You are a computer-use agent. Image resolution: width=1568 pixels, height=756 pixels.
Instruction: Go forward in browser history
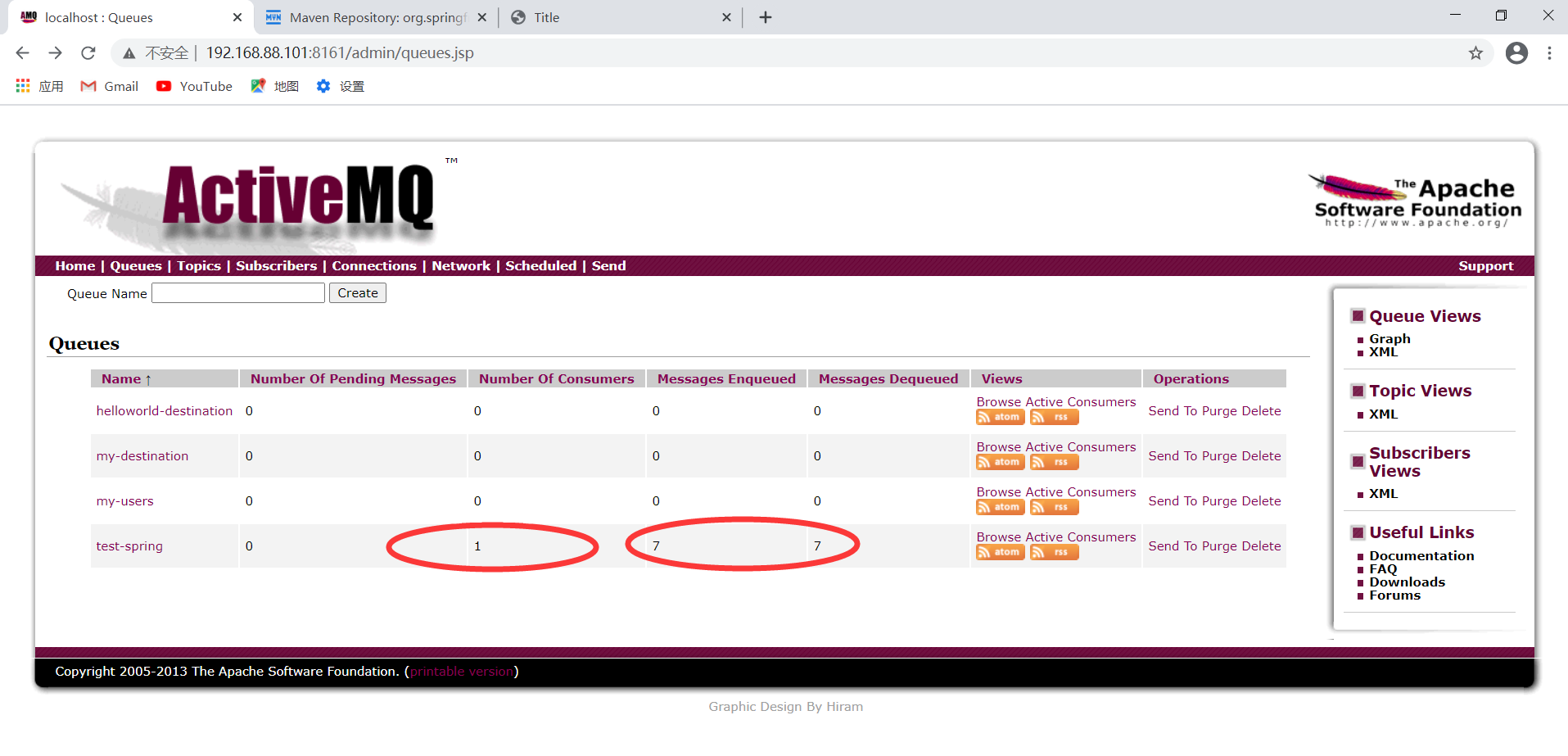55,53
